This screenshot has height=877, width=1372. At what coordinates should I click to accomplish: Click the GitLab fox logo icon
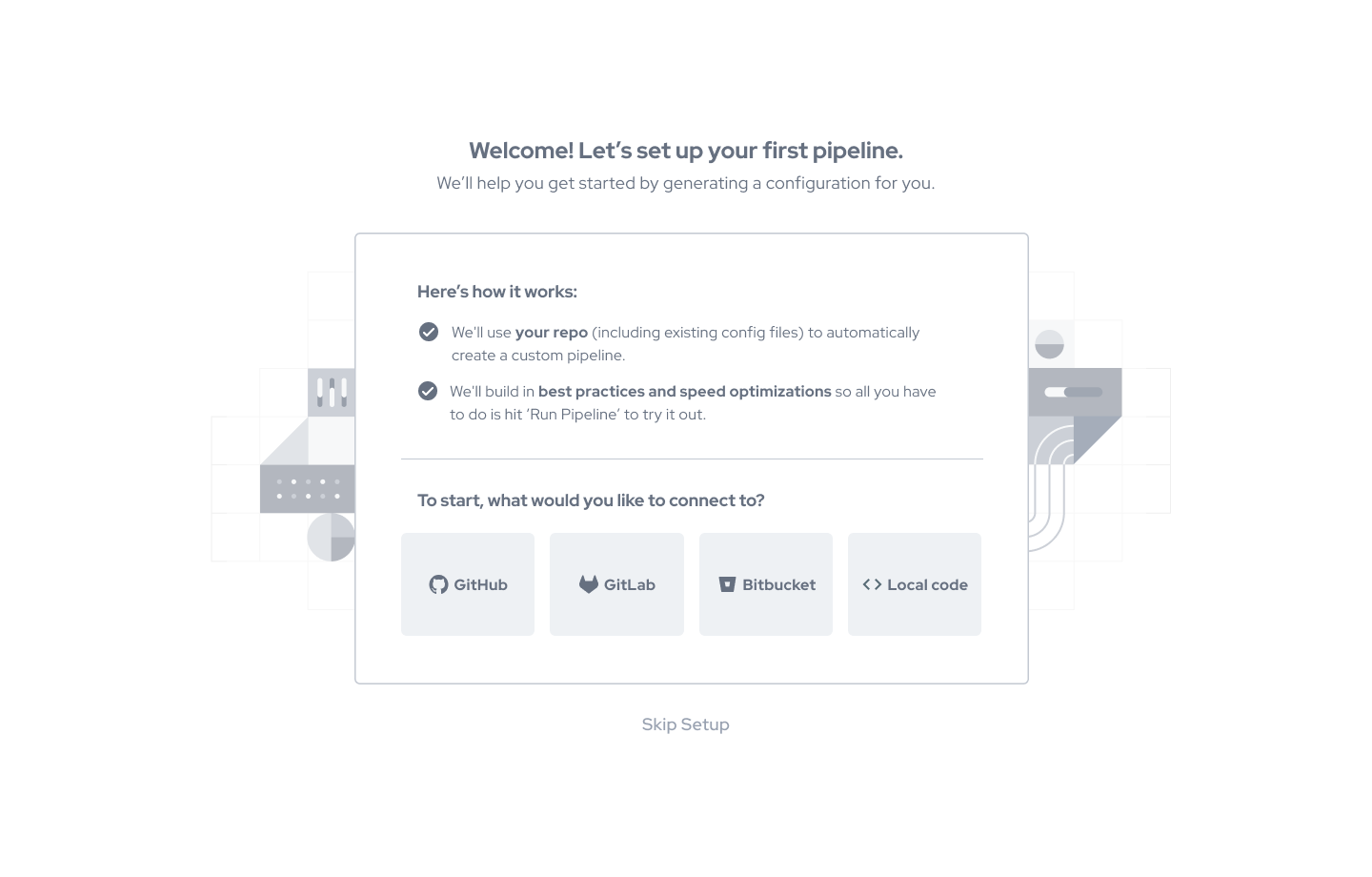tap(589, 584)
